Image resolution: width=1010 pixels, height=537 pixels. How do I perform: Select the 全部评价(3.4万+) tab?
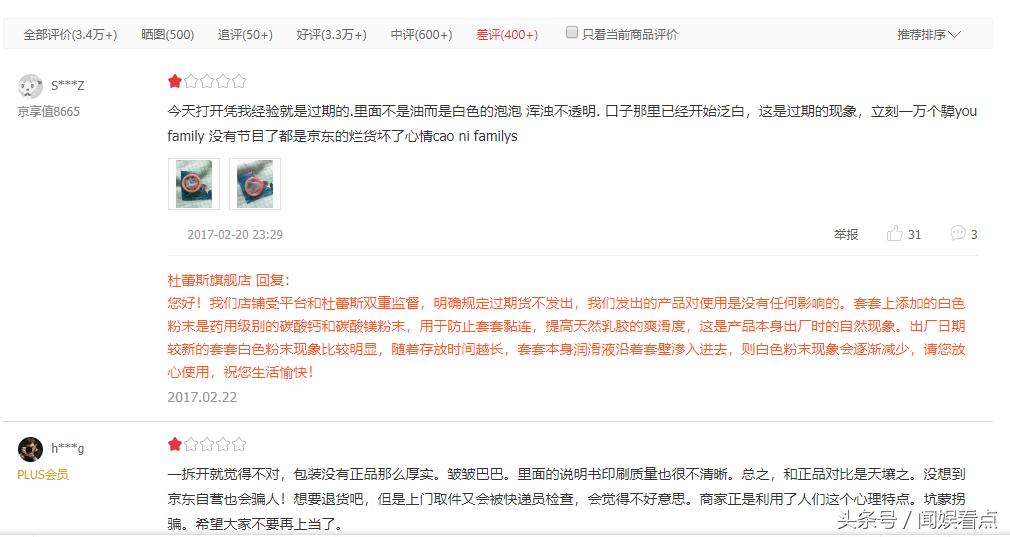[x=70, y=35]
